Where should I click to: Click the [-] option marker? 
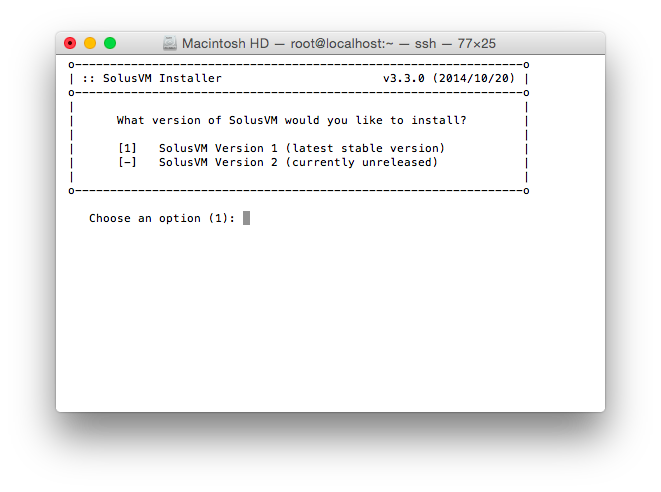coord(127,162)
